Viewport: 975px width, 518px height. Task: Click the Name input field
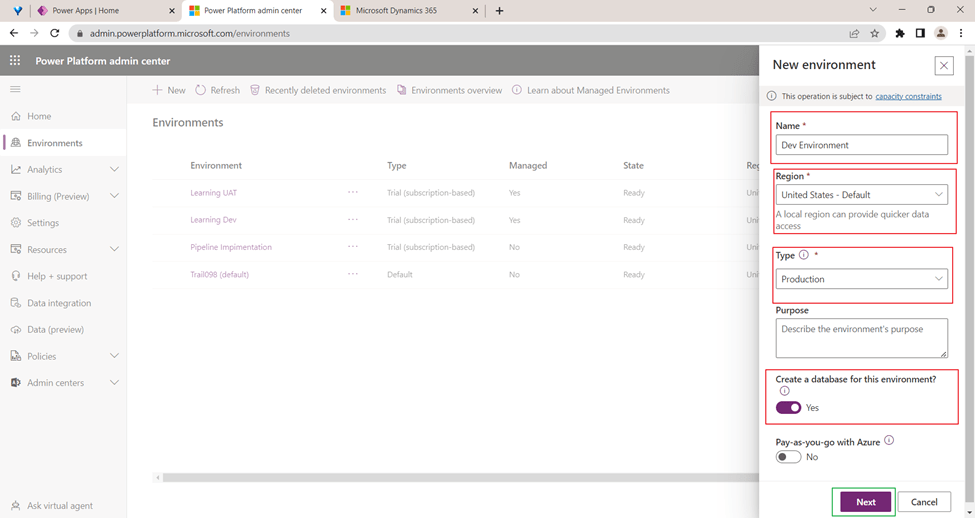point(861,145)
